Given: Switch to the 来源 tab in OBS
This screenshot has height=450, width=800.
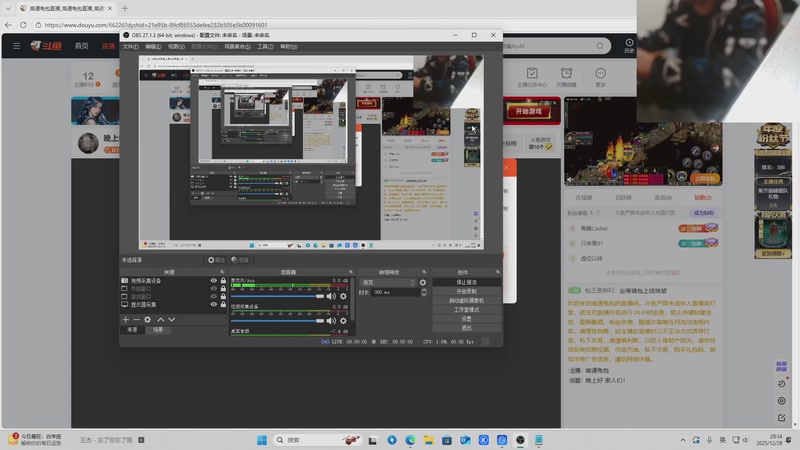Looking at the screenshot, I should [x=132, y=330].
